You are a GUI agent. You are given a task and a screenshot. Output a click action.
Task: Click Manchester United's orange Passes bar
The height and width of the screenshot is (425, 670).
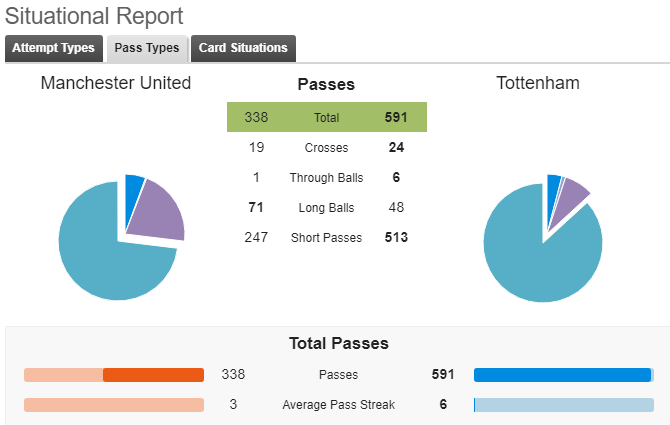153,375
